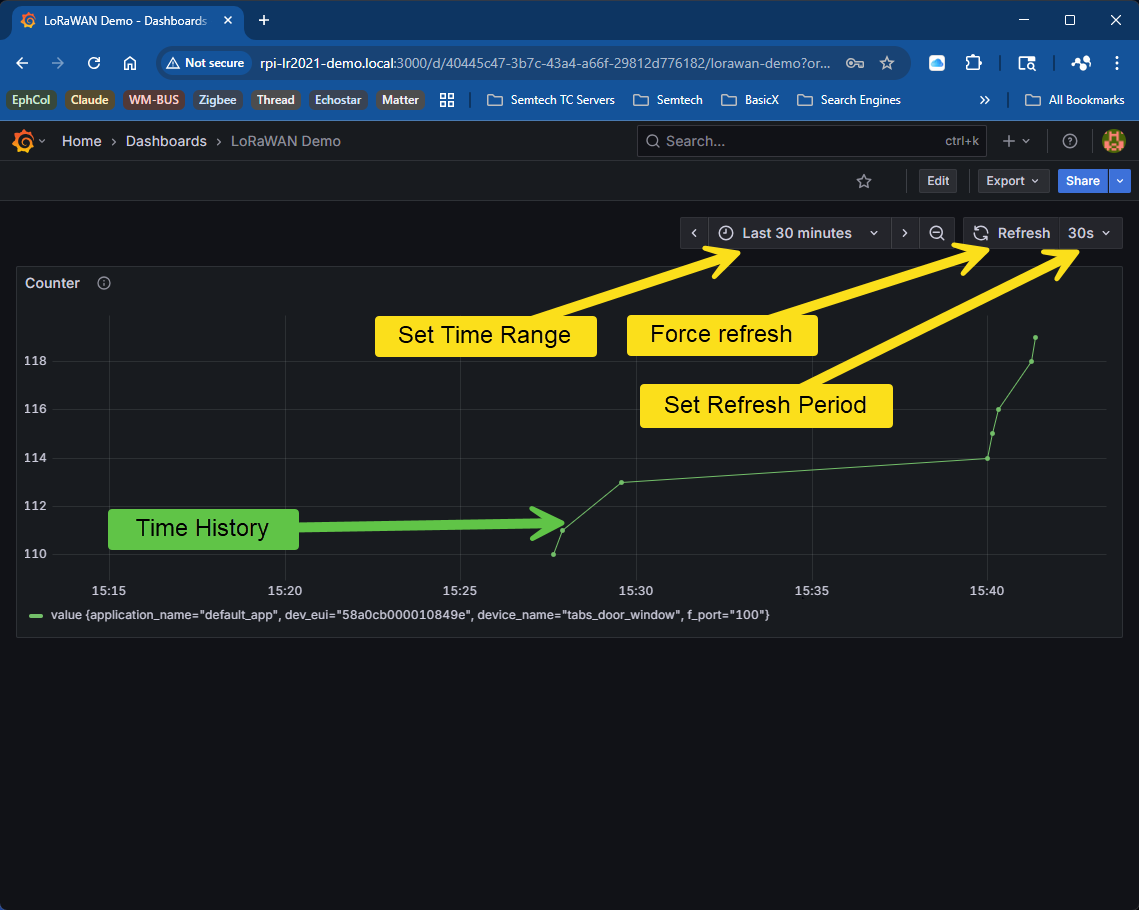
Task: Open Semtech bookmark folder
Action: [x=668, y=100]
